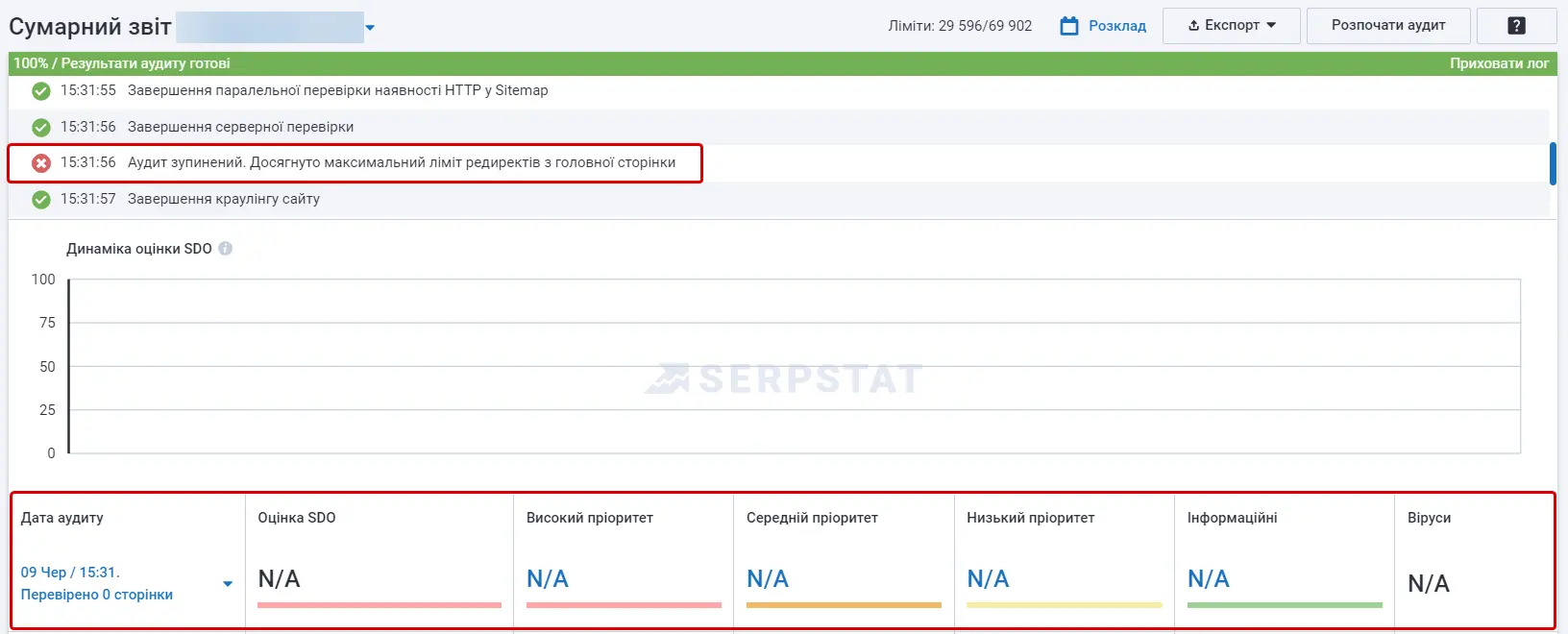Click the Дата аудиту column label
1568x634 pixels.
[62, 518]
